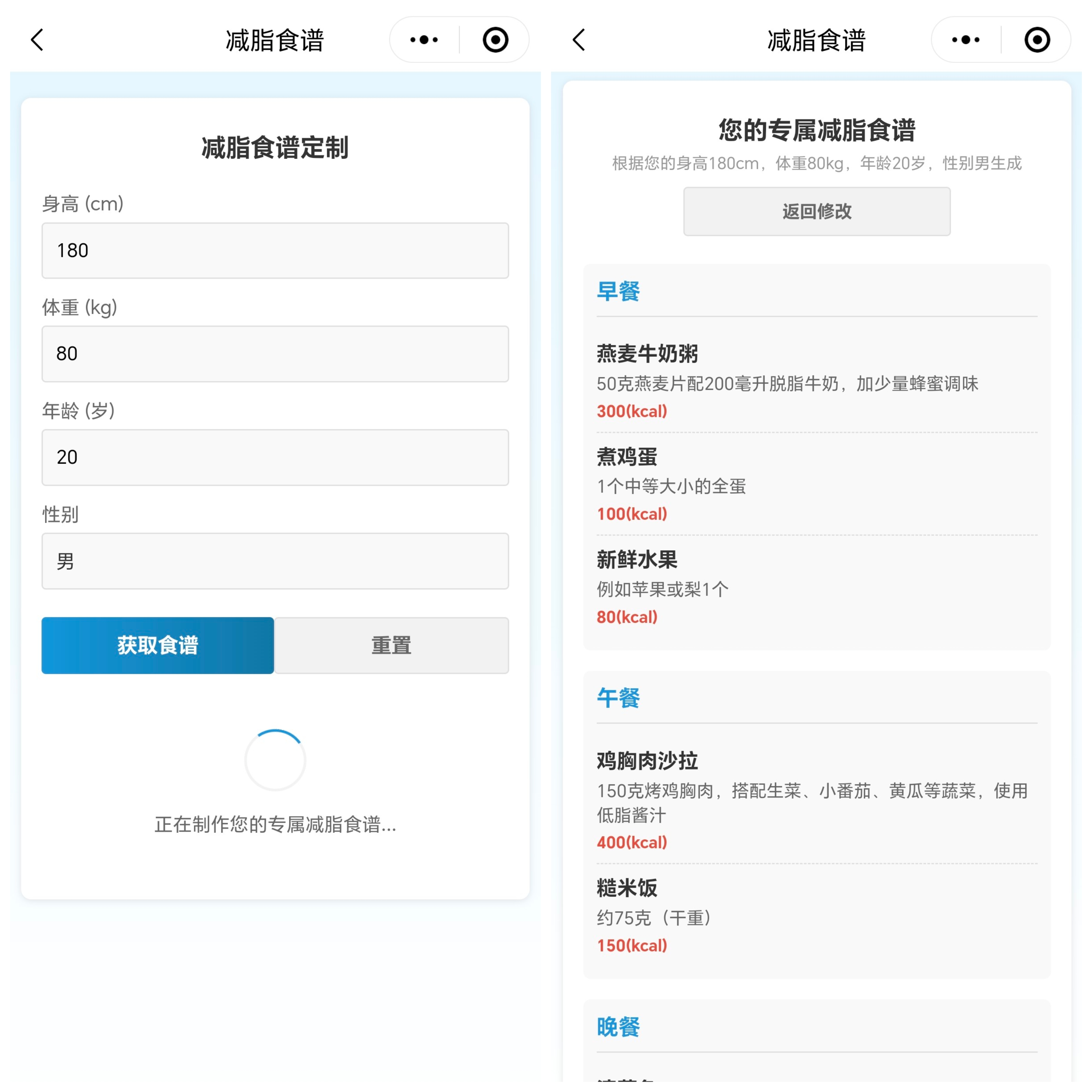Click the 年龄 age input field
This screenshot has height=1092, width=1092.
pyautogui.click(x=275, y=457)
